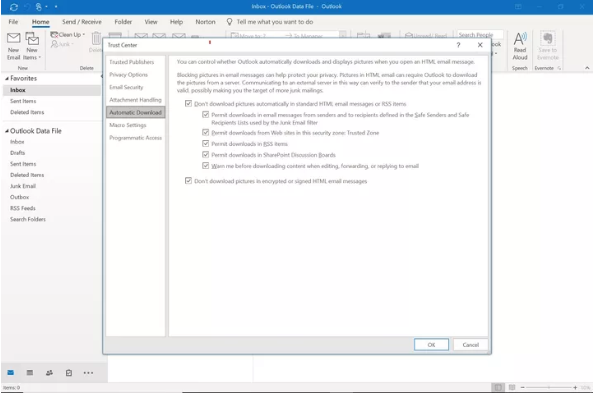Image resolution: width=595 pixels, height=403 pixels.
Task: Click Cancel in Trust Center dialog
Action: coord(471,345)
